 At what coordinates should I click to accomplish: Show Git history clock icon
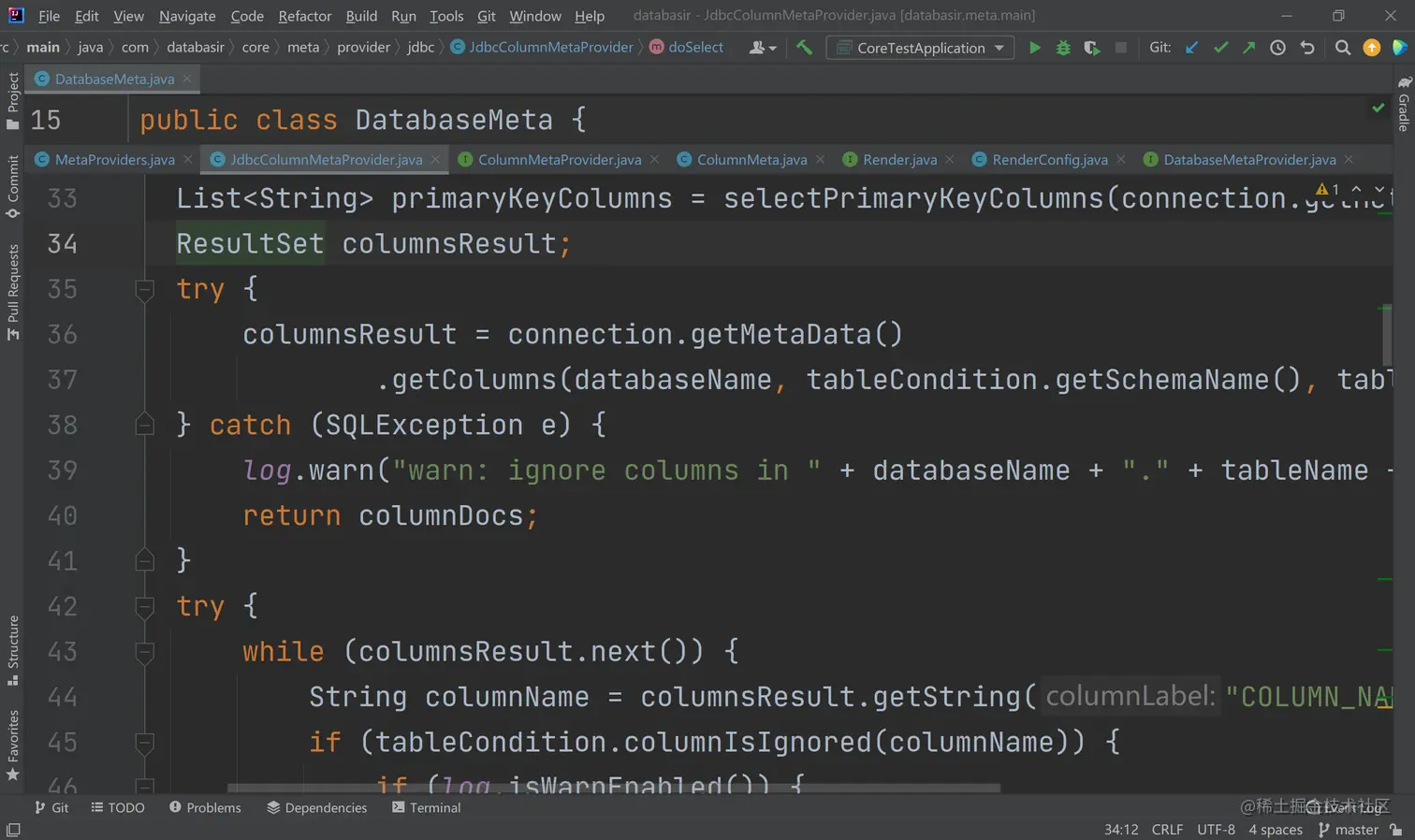(x=1277, y=47)
